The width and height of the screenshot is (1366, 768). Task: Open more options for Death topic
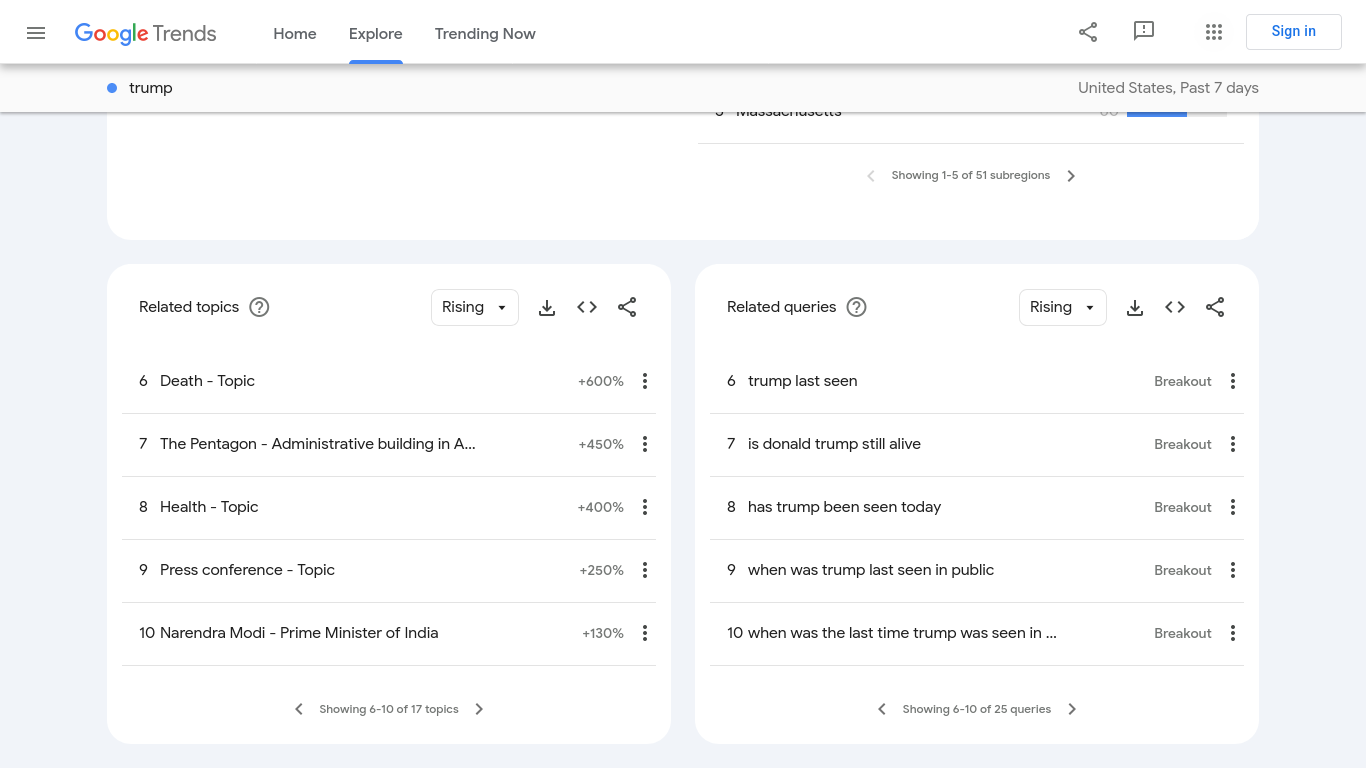(645, 381)
